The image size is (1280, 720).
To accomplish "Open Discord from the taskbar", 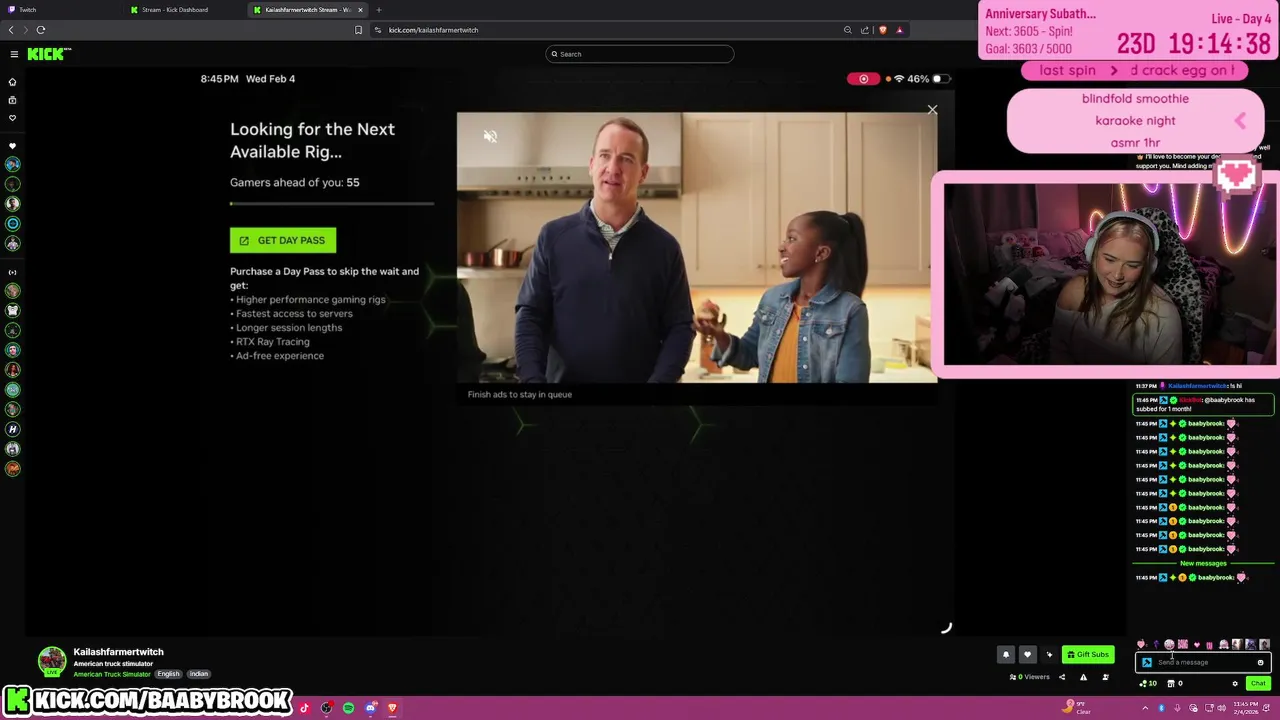I will click(370, 708).
